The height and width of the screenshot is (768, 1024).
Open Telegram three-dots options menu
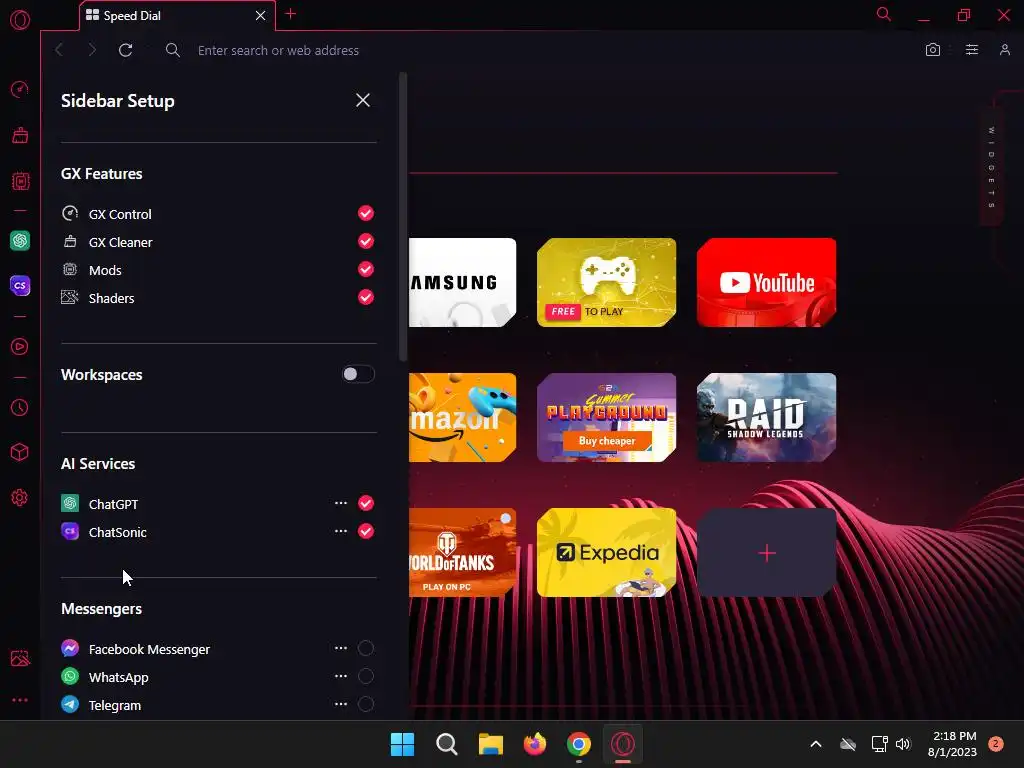point(341,705)
